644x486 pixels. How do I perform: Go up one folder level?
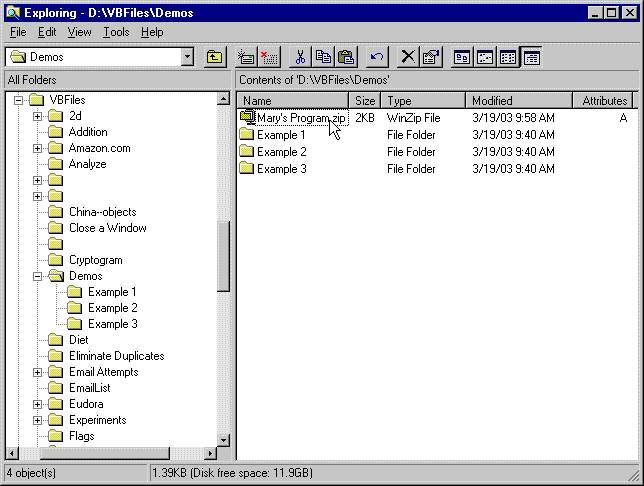click(214, 57)
